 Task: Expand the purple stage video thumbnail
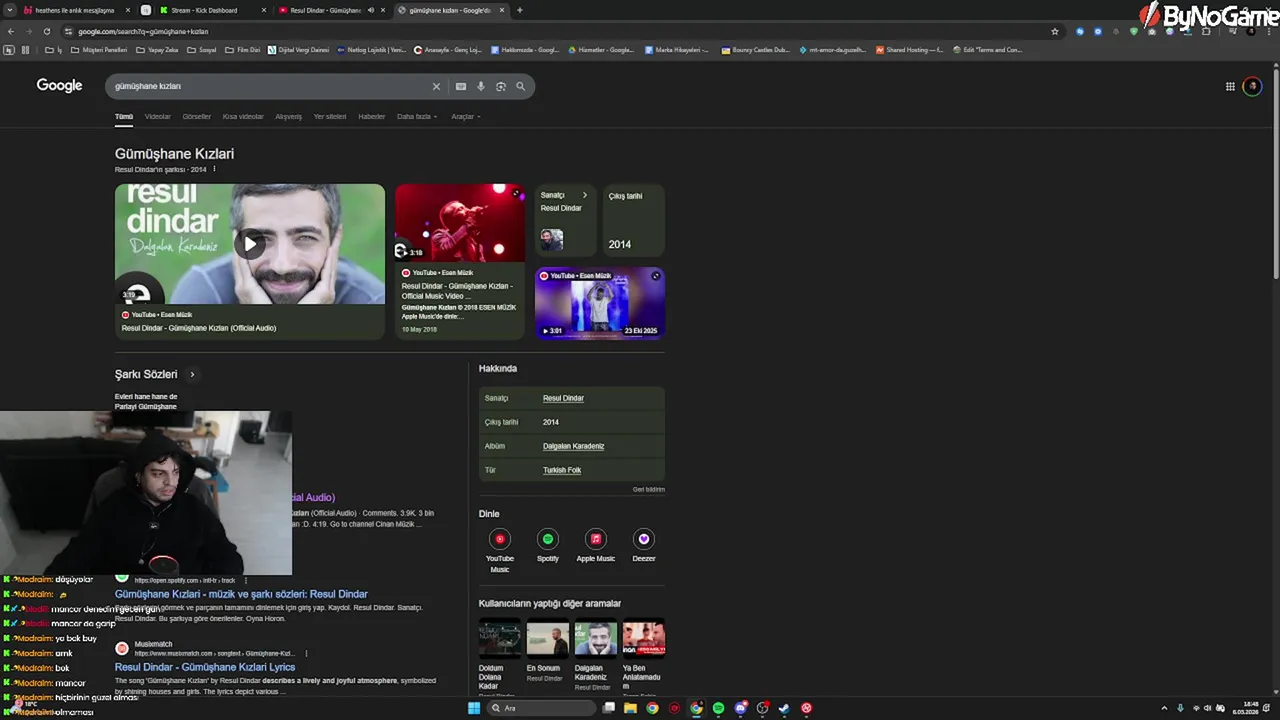[x=656, y=275]
